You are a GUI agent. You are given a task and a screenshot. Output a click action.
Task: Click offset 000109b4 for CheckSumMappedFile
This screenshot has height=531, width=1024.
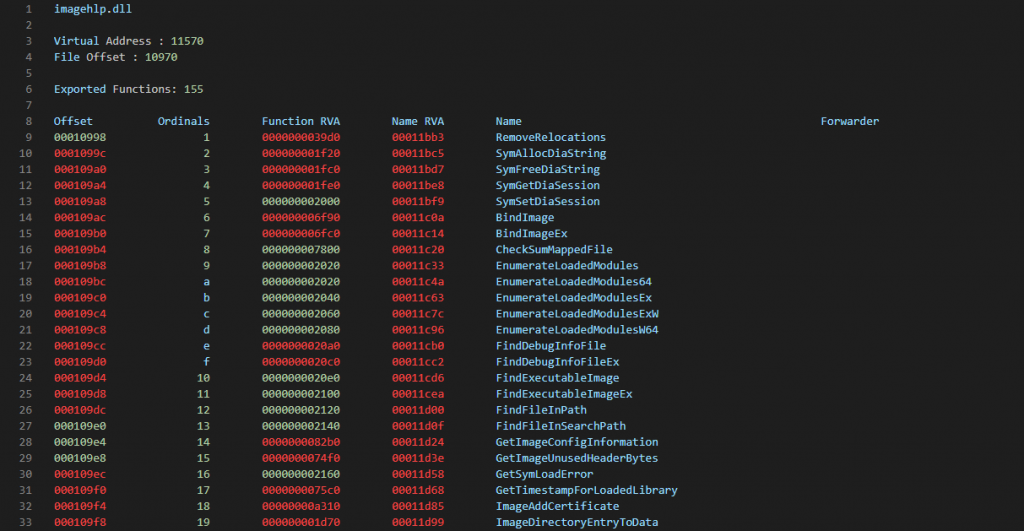(x=80, y=249)
